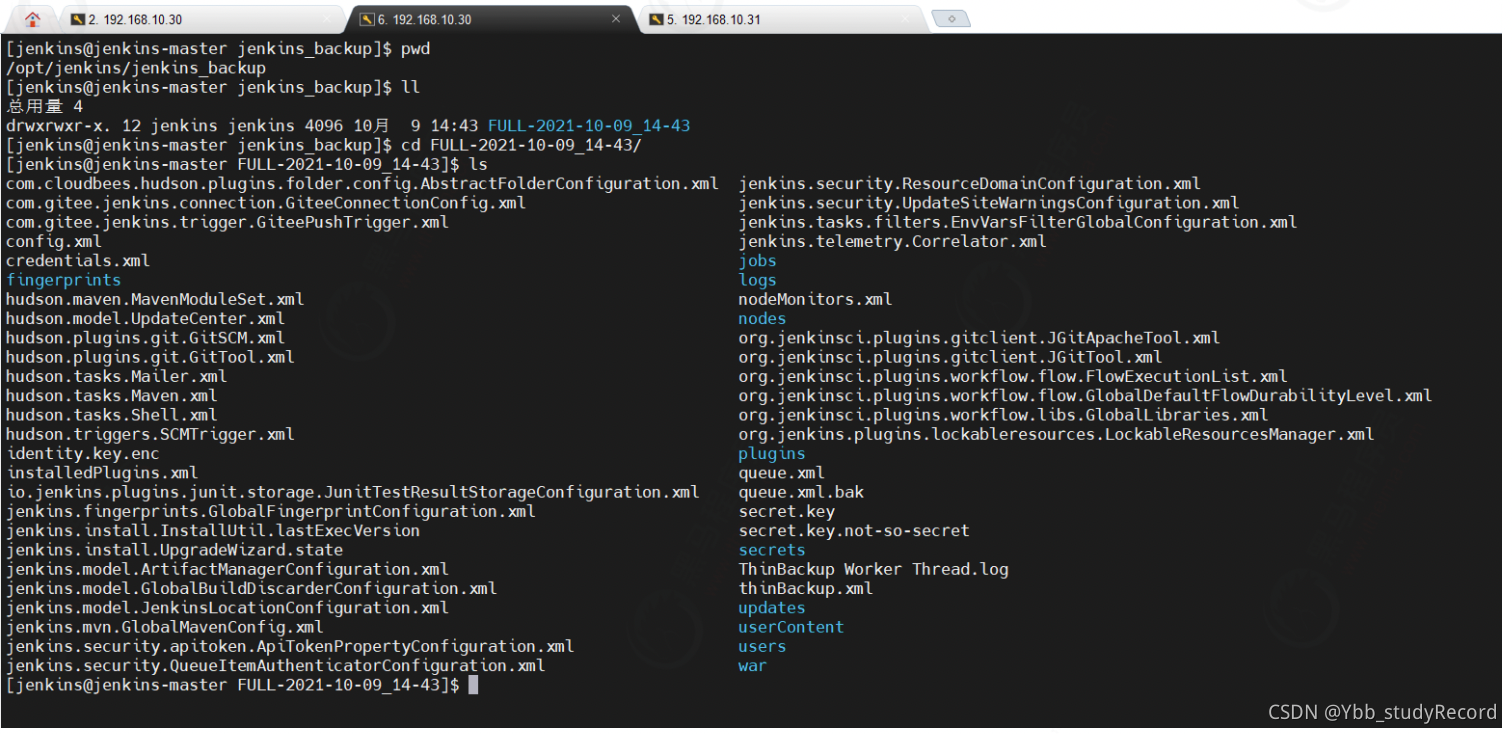This screenshot has width=1512, height=734.
Task: Click credentials.xml in the file list
Action: coord(78,261)
